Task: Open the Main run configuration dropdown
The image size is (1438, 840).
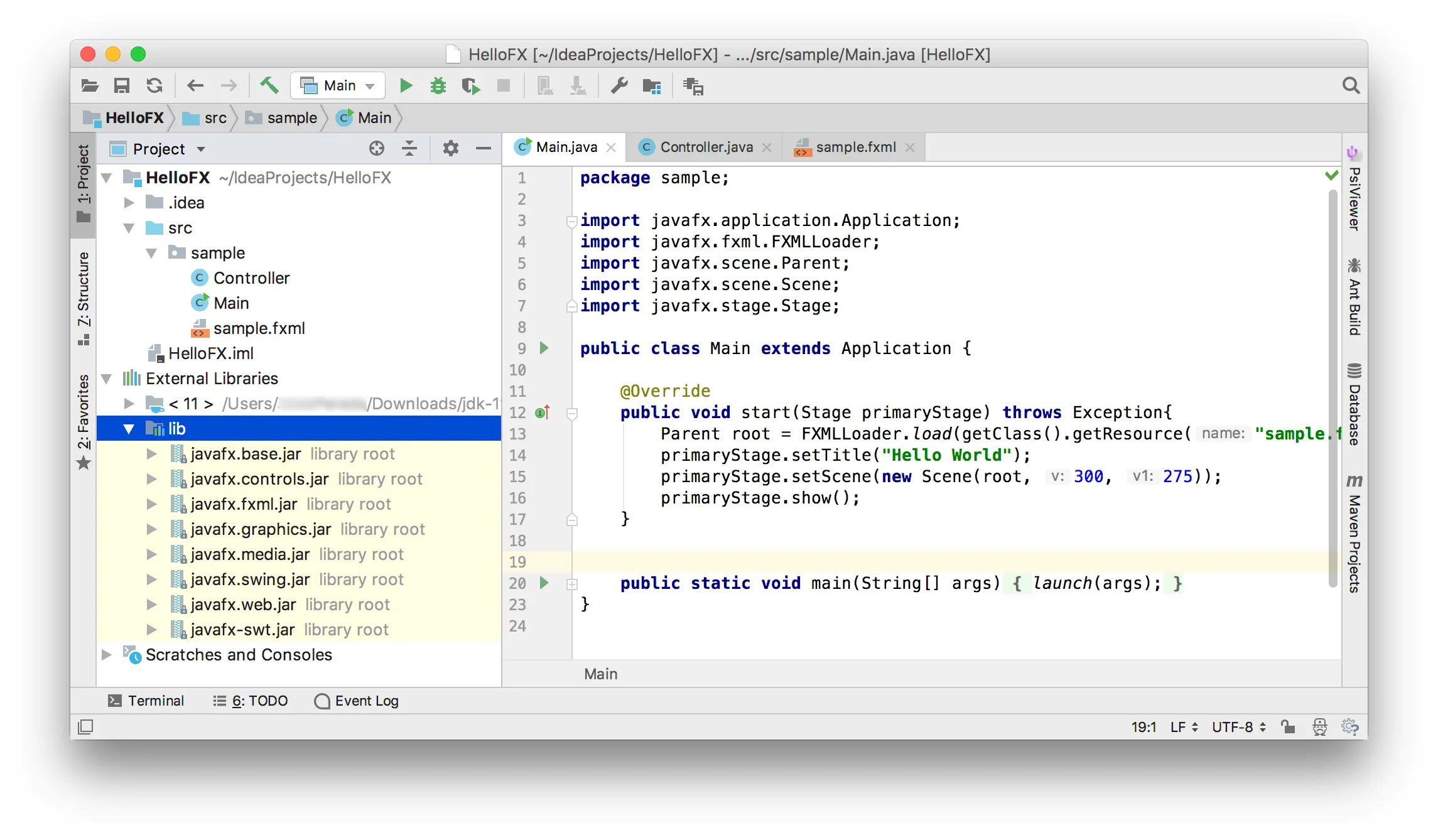Action: 338,85
